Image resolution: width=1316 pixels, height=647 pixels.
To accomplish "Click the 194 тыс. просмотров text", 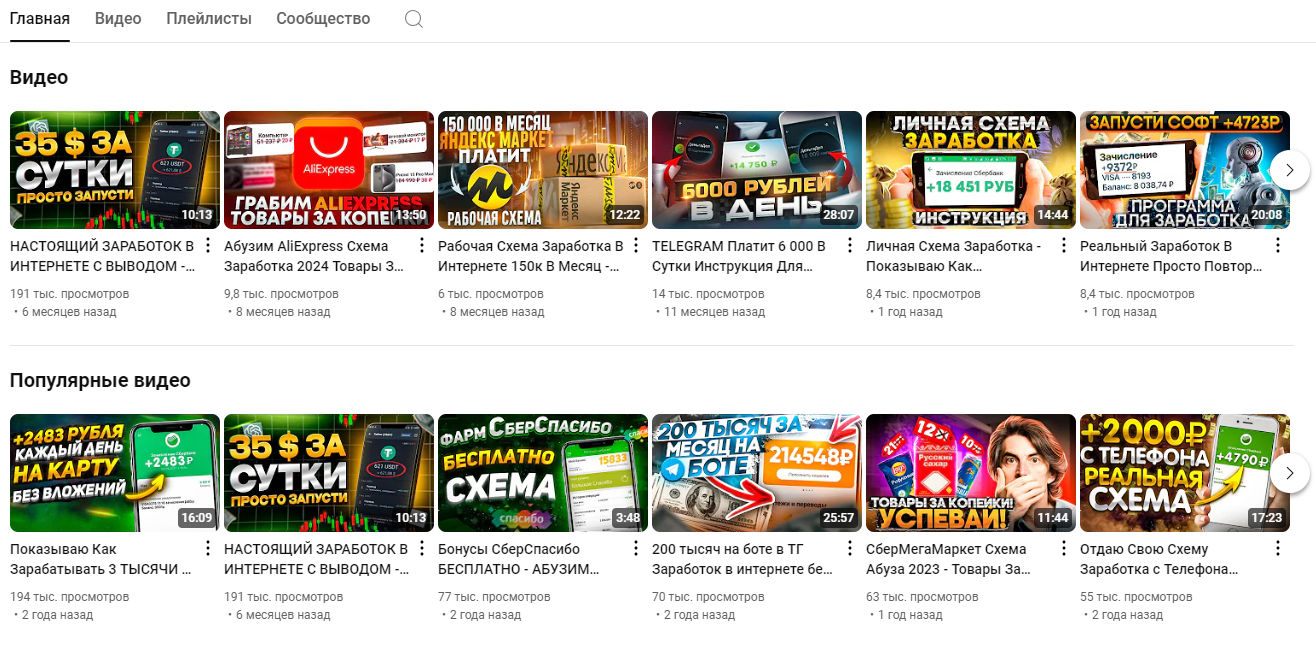I will point(69,597).
